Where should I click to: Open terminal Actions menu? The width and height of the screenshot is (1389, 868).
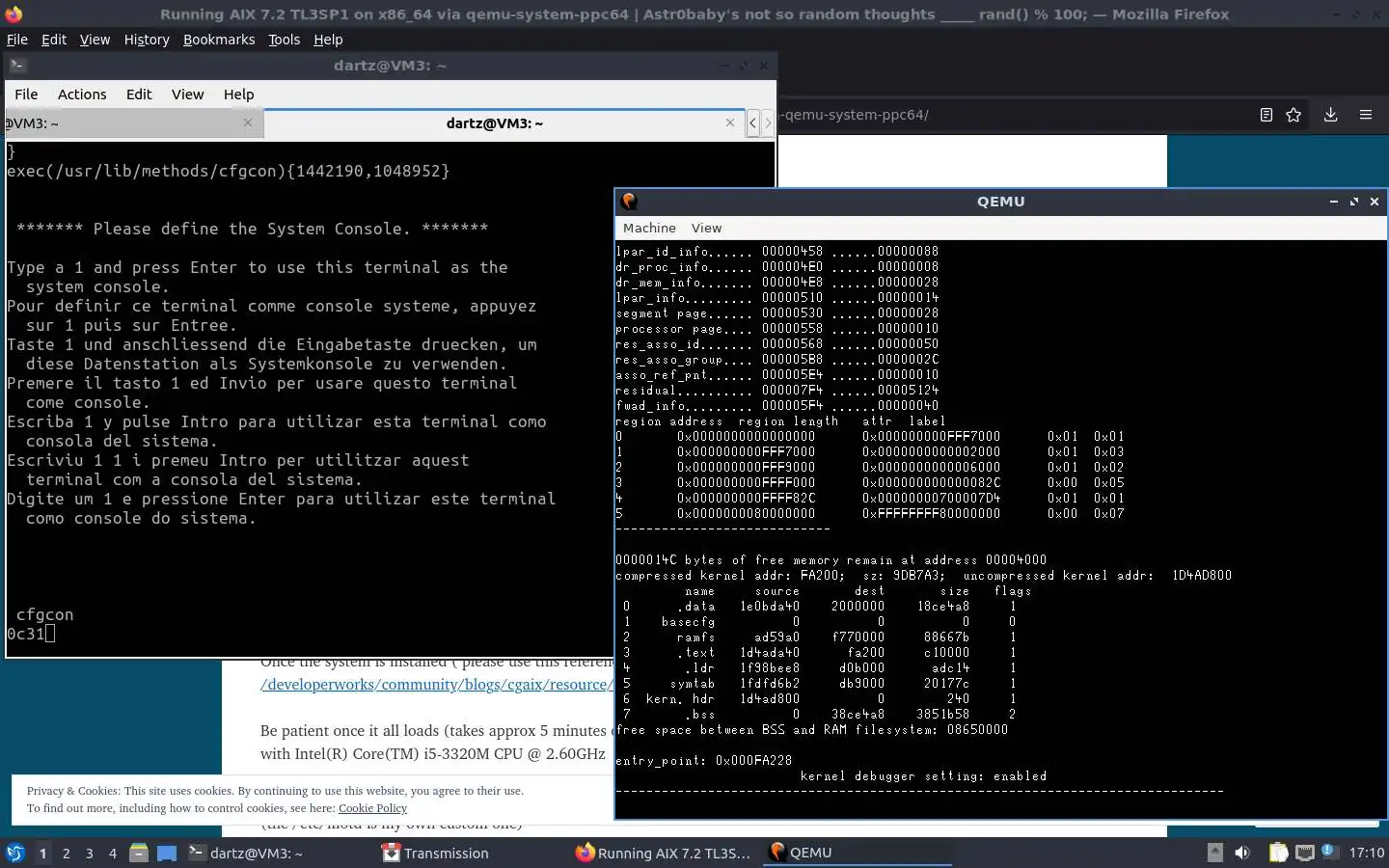(x=82, y=95)
